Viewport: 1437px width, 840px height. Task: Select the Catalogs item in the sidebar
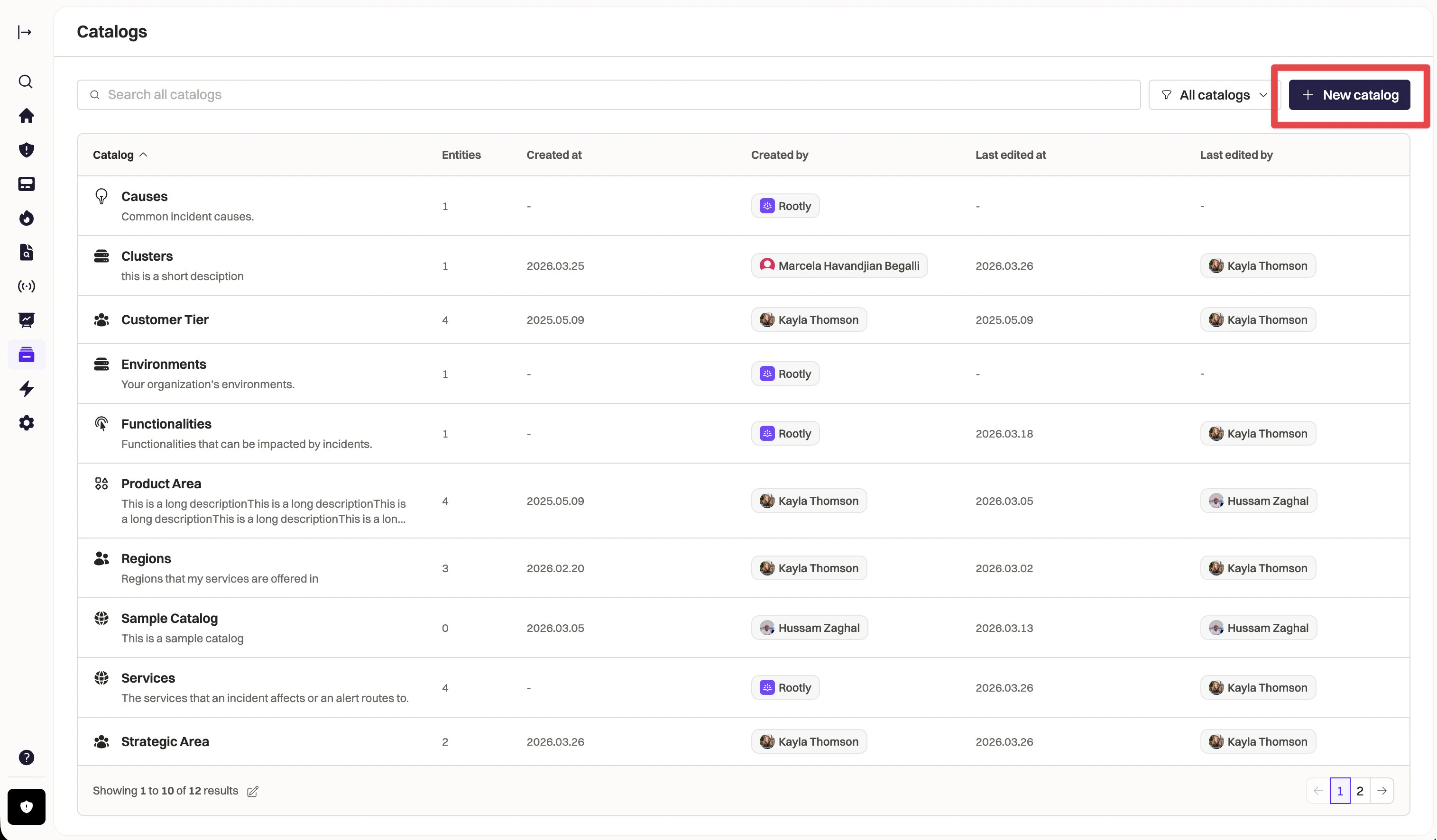pos(26,355)
